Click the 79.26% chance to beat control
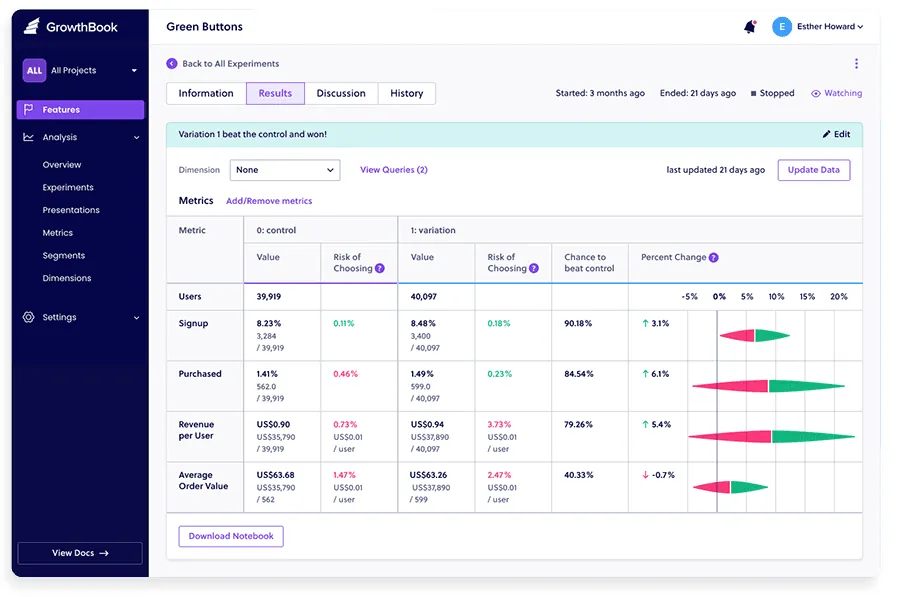The height and width of the screenshot is (597, 900). 578,424
